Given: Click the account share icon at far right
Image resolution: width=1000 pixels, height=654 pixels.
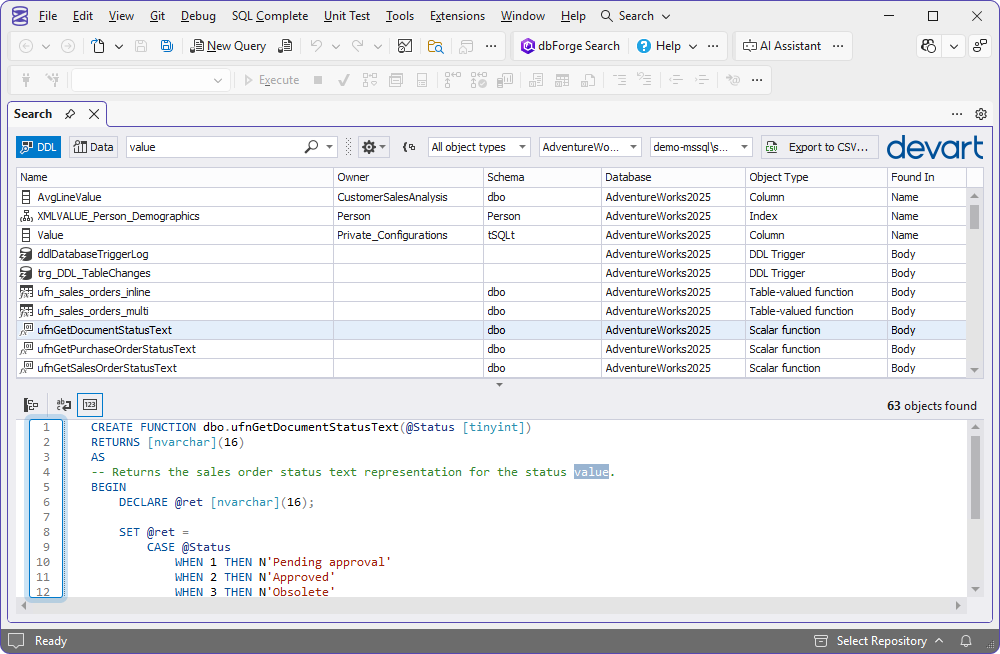Looking at the screenshot, I should [x=980, y=46].
